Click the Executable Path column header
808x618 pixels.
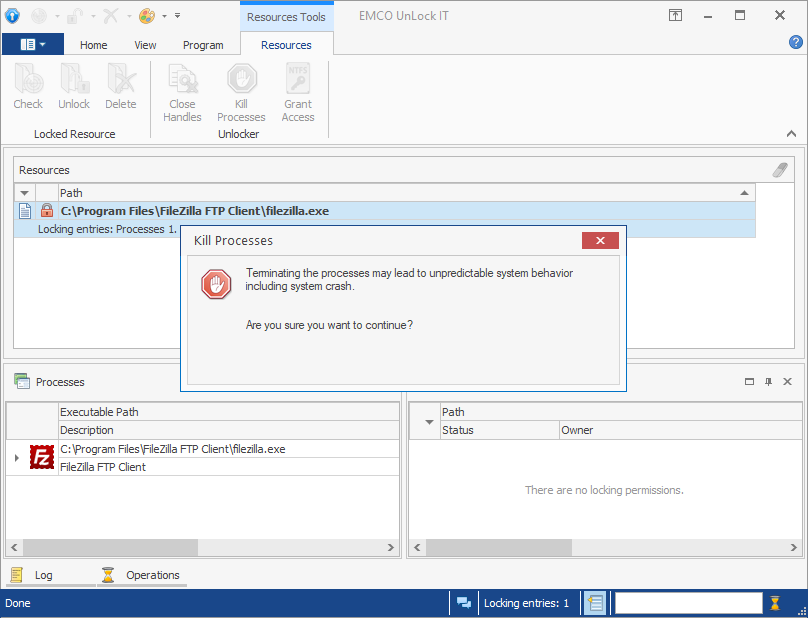click(x=228, y=412)
